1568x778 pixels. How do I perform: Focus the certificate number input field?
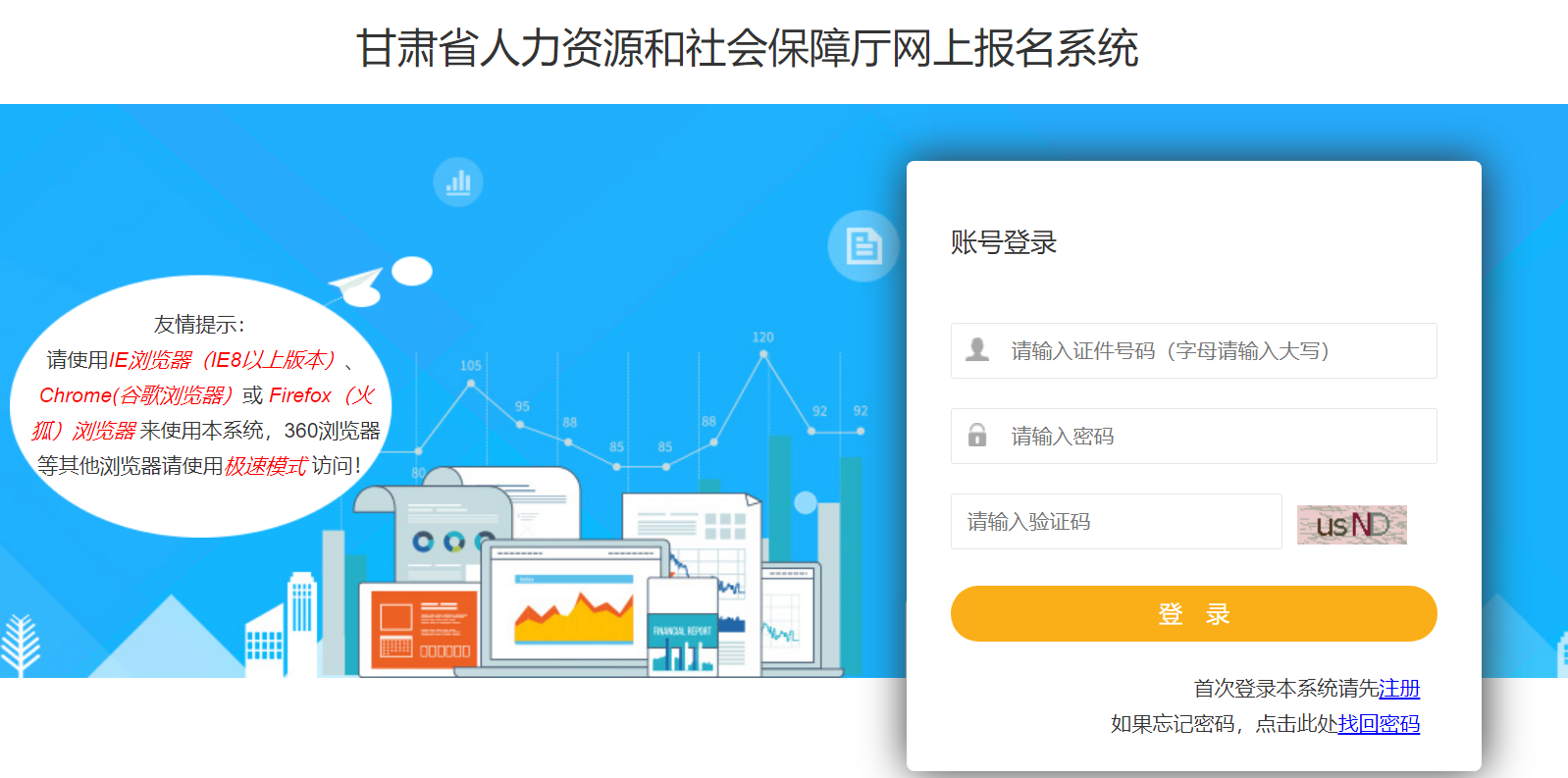click(x=1193, y=350)
